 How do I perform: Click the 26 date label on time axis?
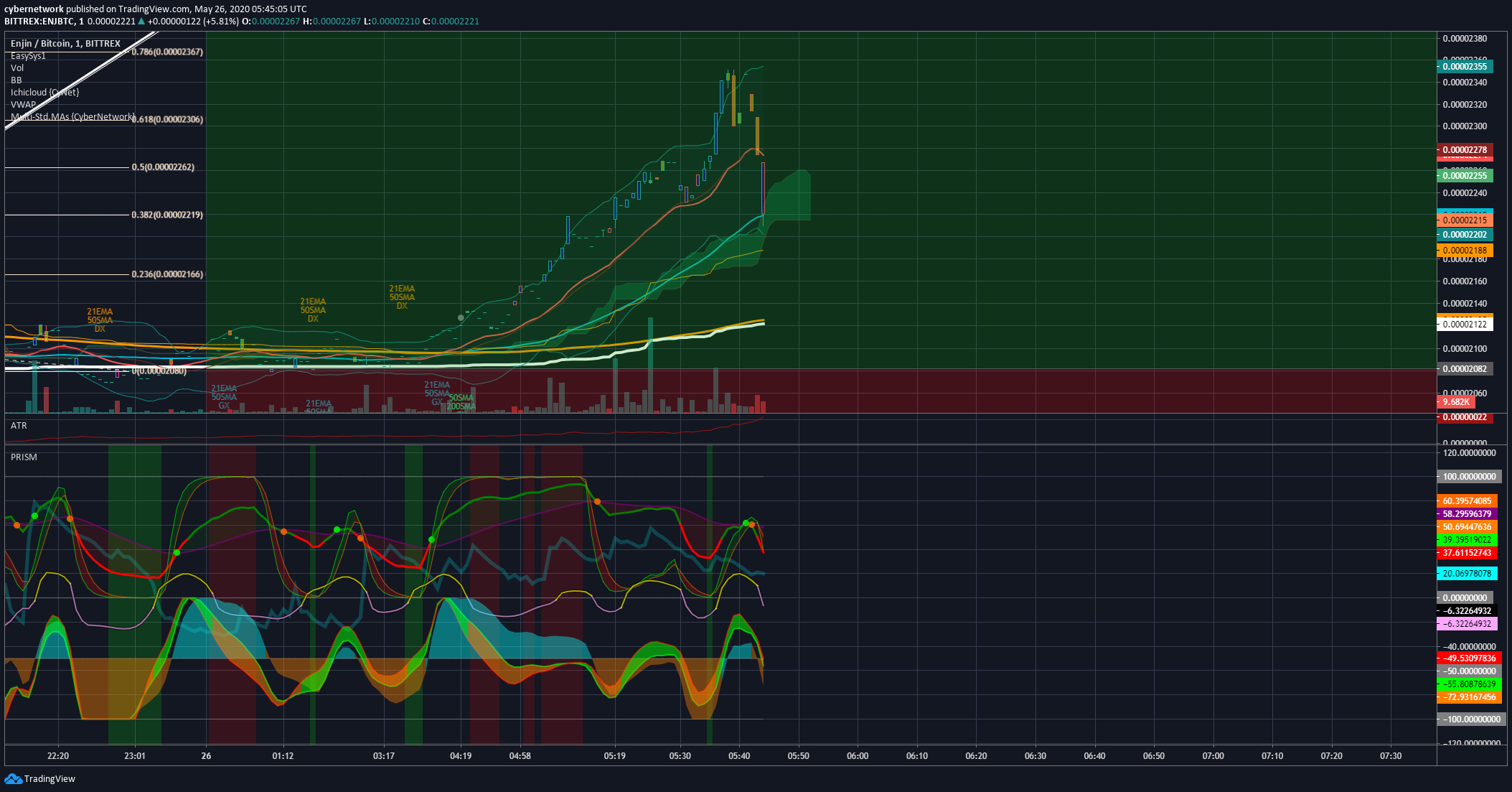point(206,756)
